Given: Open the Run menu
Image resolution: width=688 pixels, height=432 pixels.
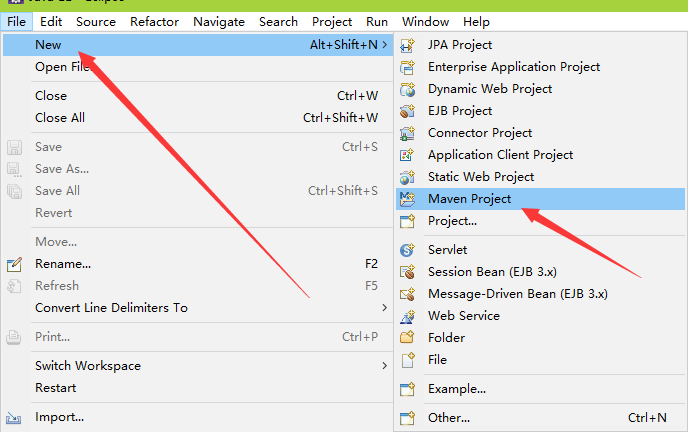Looking at the screenshot, I should click(377, 21).
